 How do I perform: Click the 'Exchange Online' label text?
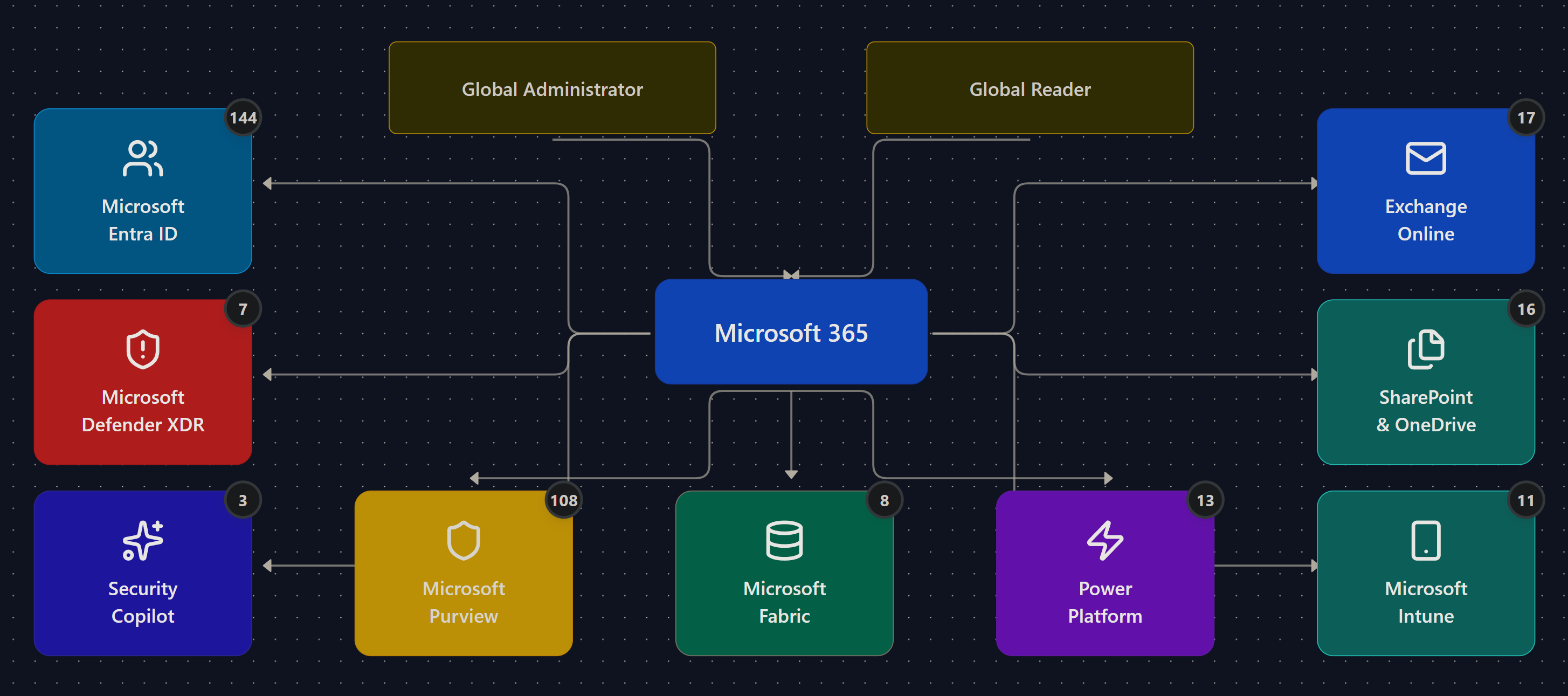pyautogui.click(x=1426, y=220)
